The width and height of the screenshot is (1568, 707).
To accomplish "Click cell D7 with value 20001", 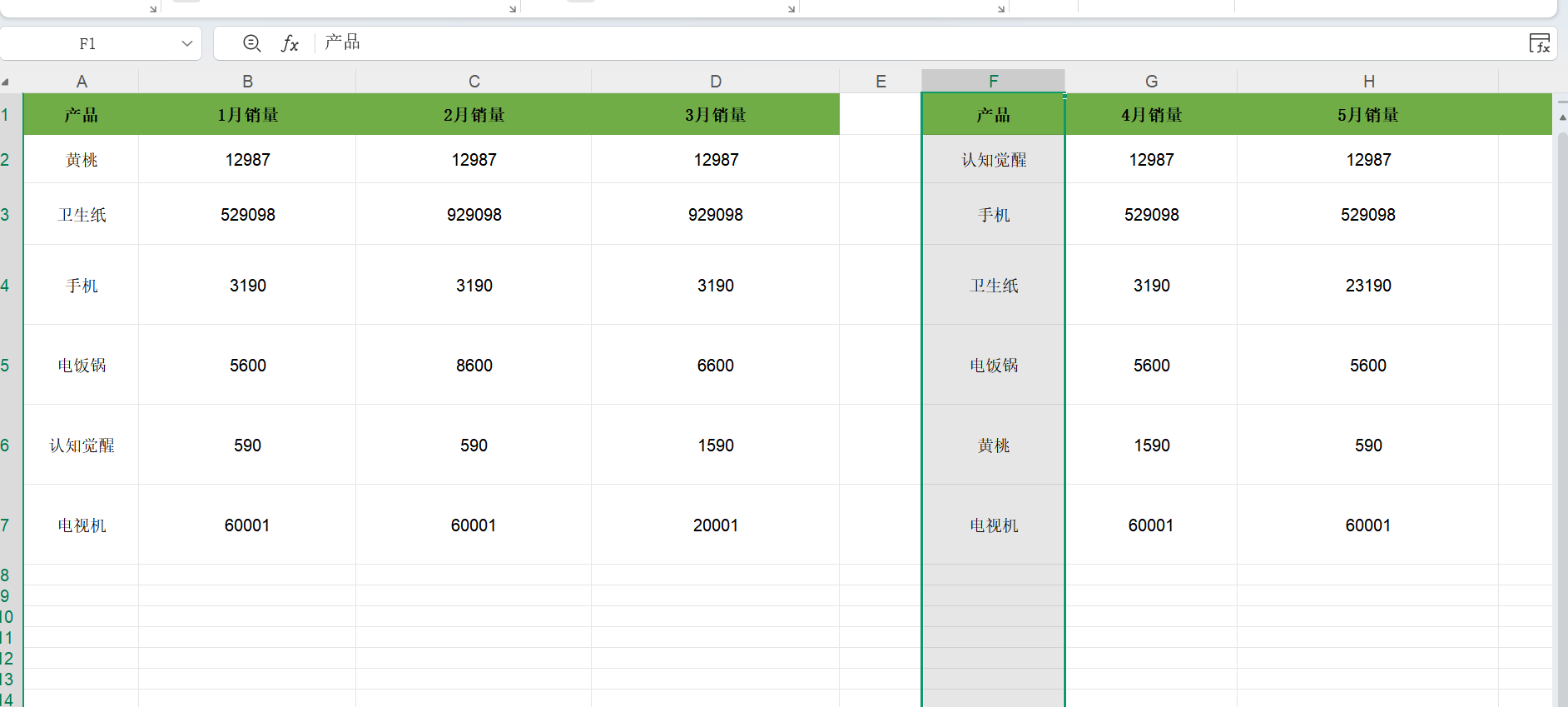I will pyautogui.click(x=716, y=525).
